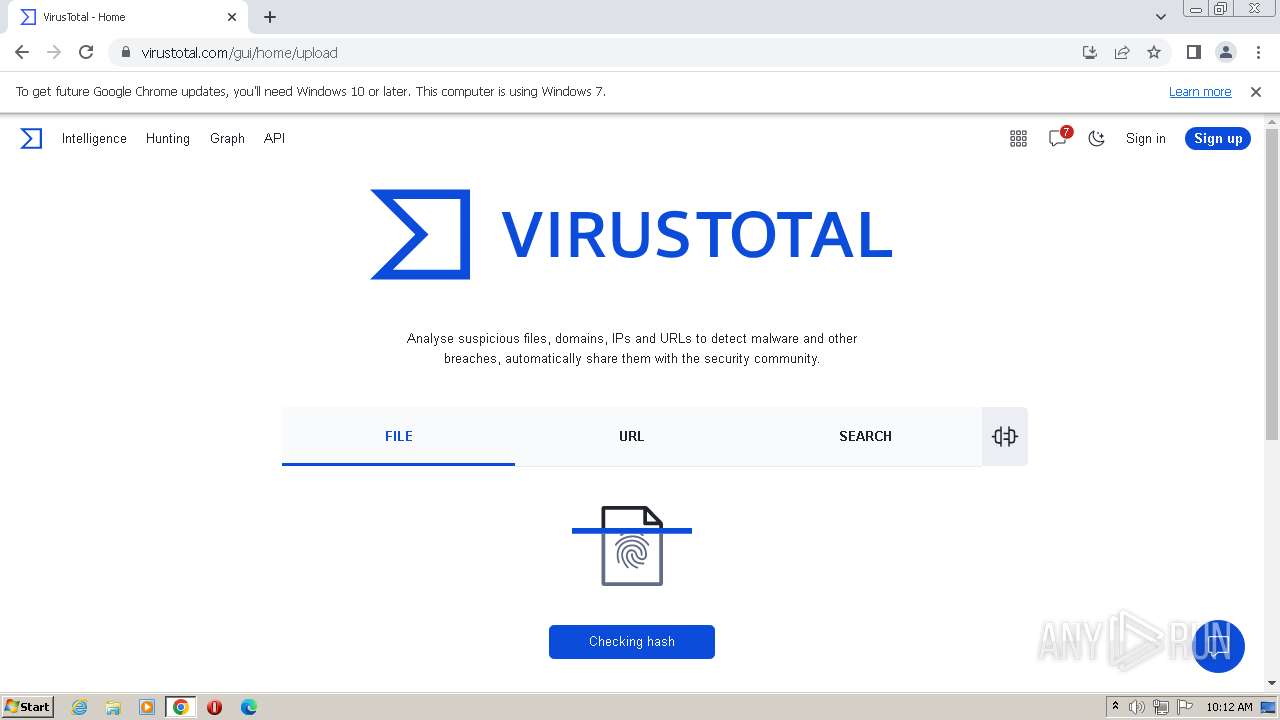
Task: Click Sign in link
Action: 1146,139
